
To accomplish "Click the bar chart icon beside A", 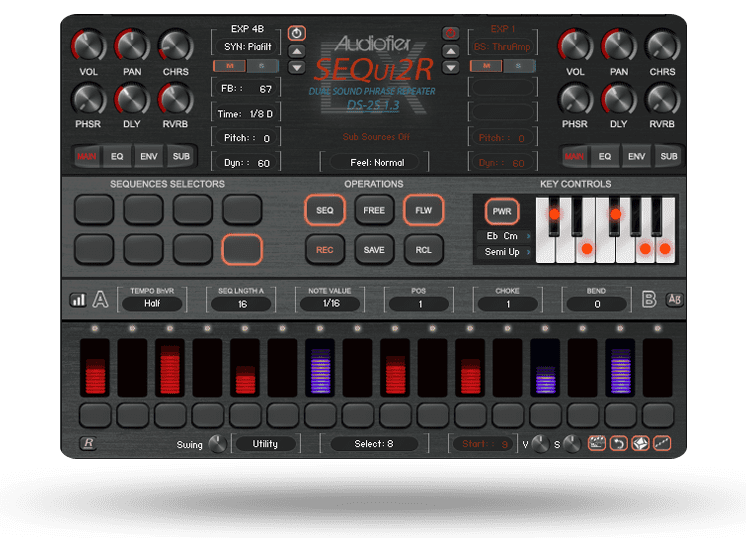I will [78, 299].
